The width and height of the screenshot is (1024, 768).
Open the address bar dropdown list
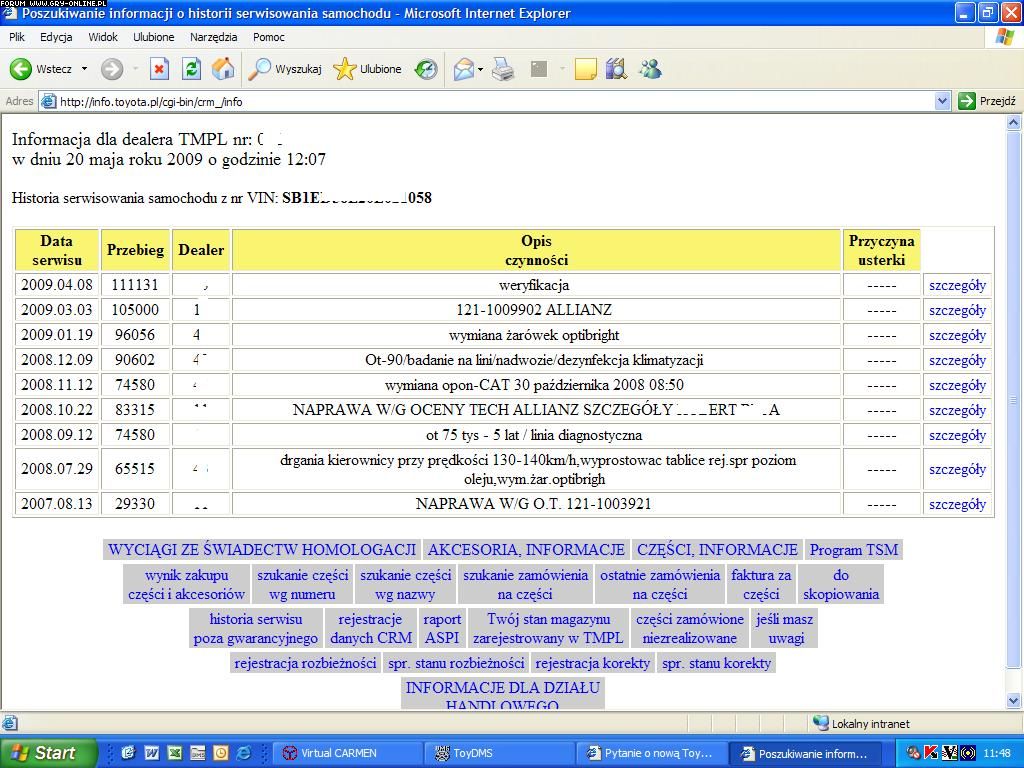pos(942,101)
